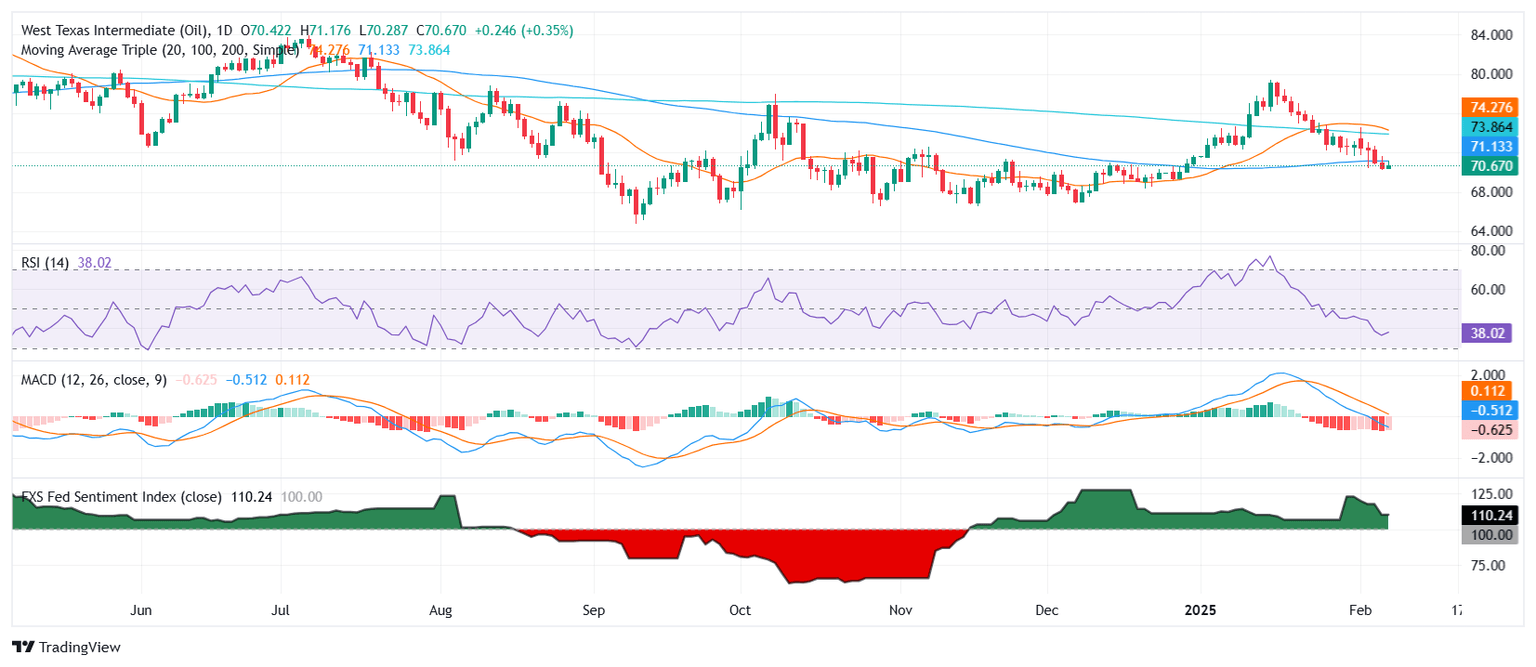Click the blue -0.512 MACD tag
This screenshot has width=1536, height=667.
click(x=1489, y=410)
